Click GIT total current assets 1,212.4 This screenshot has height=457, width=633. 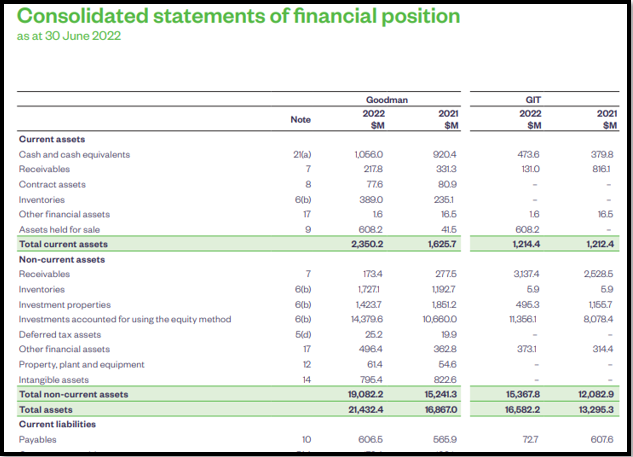[600, 244]
